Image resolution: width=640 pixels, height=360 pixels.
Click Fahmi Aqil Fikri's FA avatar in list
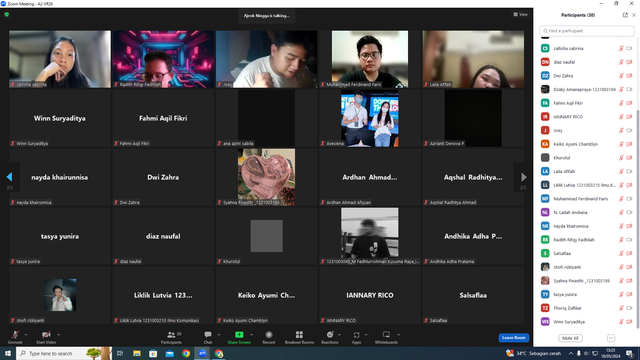point(545,103)
